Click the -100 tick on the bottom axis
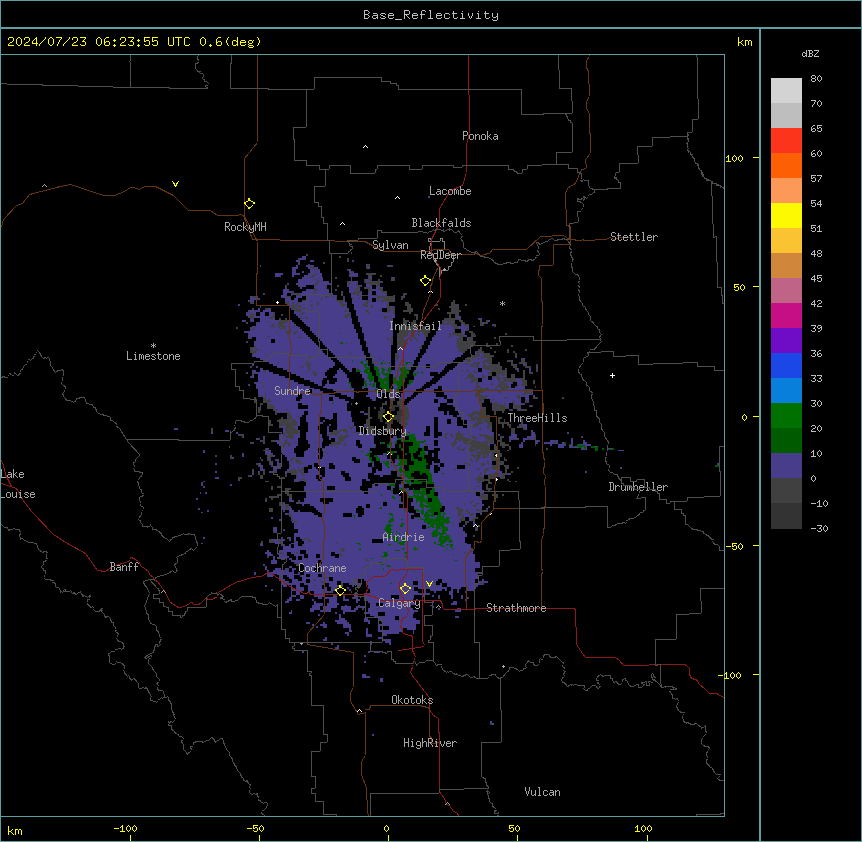862x842 pixels. point(125,829)
